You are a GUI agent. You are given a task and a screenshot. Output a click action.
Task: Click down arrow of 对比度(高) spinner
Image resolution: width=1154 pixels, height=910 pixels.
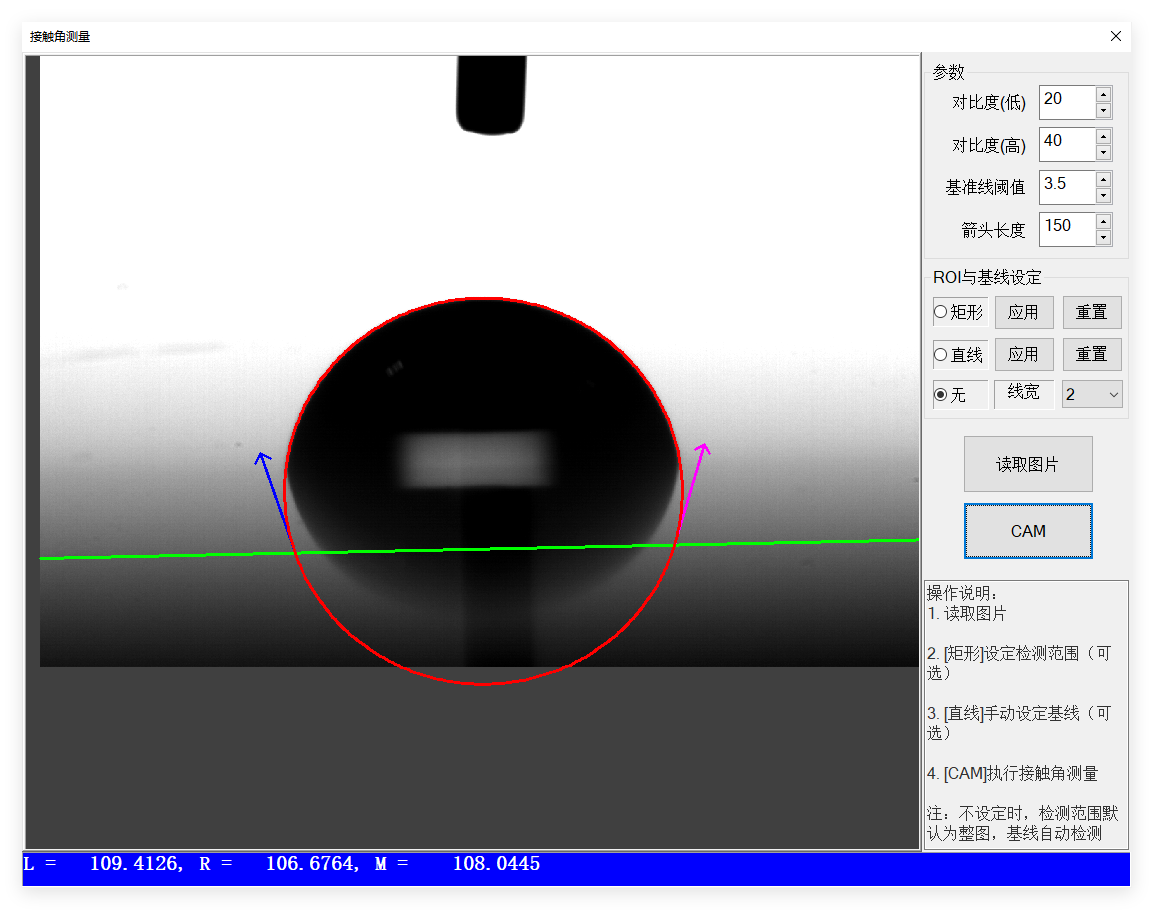1103,152
